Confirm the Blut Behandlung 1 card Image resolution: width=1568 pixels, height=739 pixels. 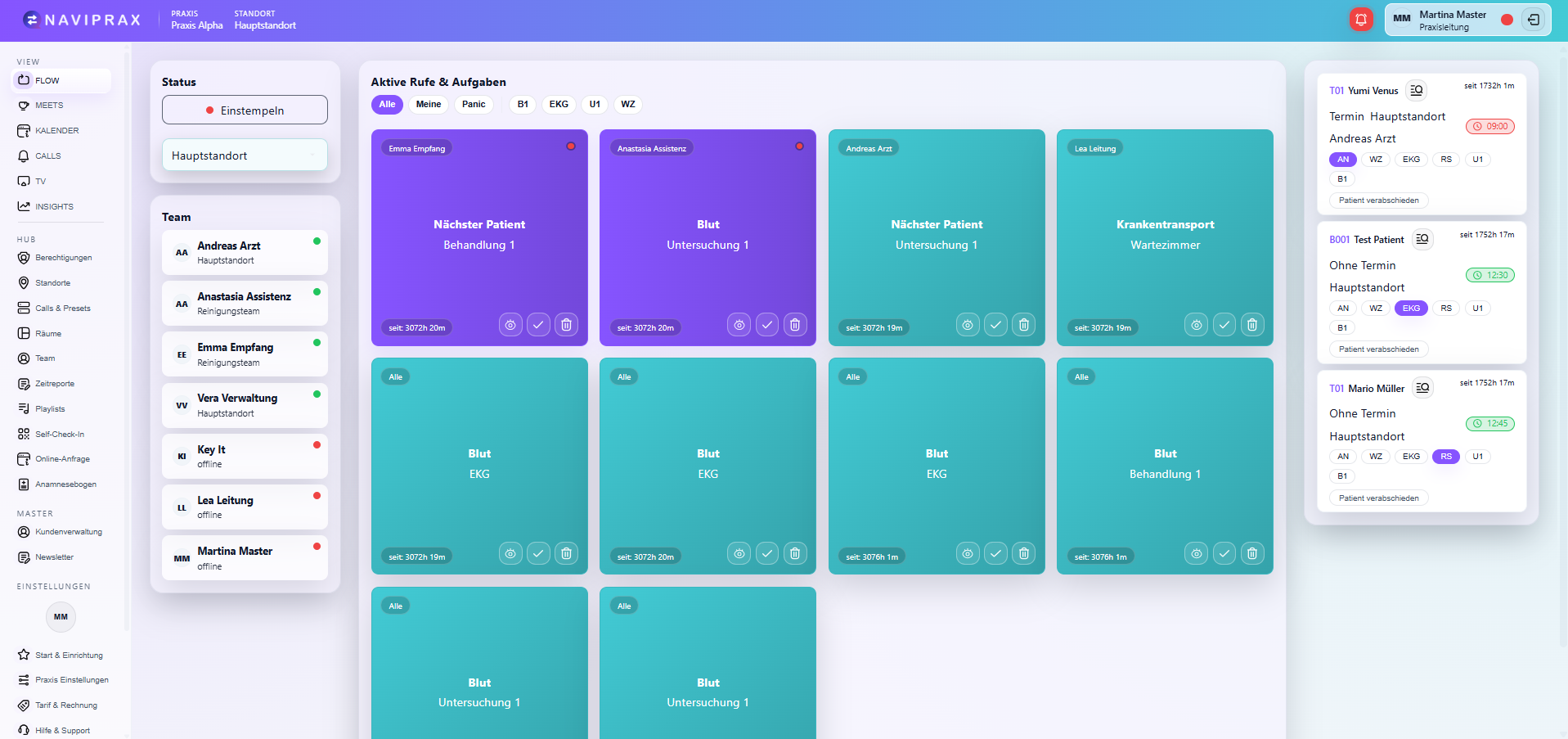pyautogui.click(x=1224, y=554)
